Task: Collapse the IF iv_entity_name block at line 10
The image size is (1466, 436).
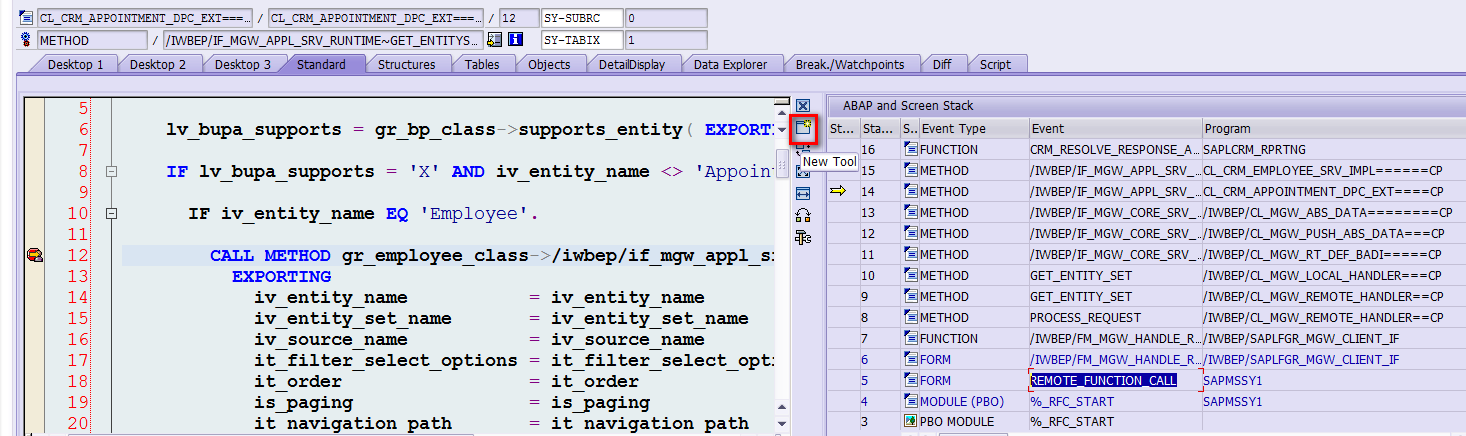Action: [x=111, y=214]
